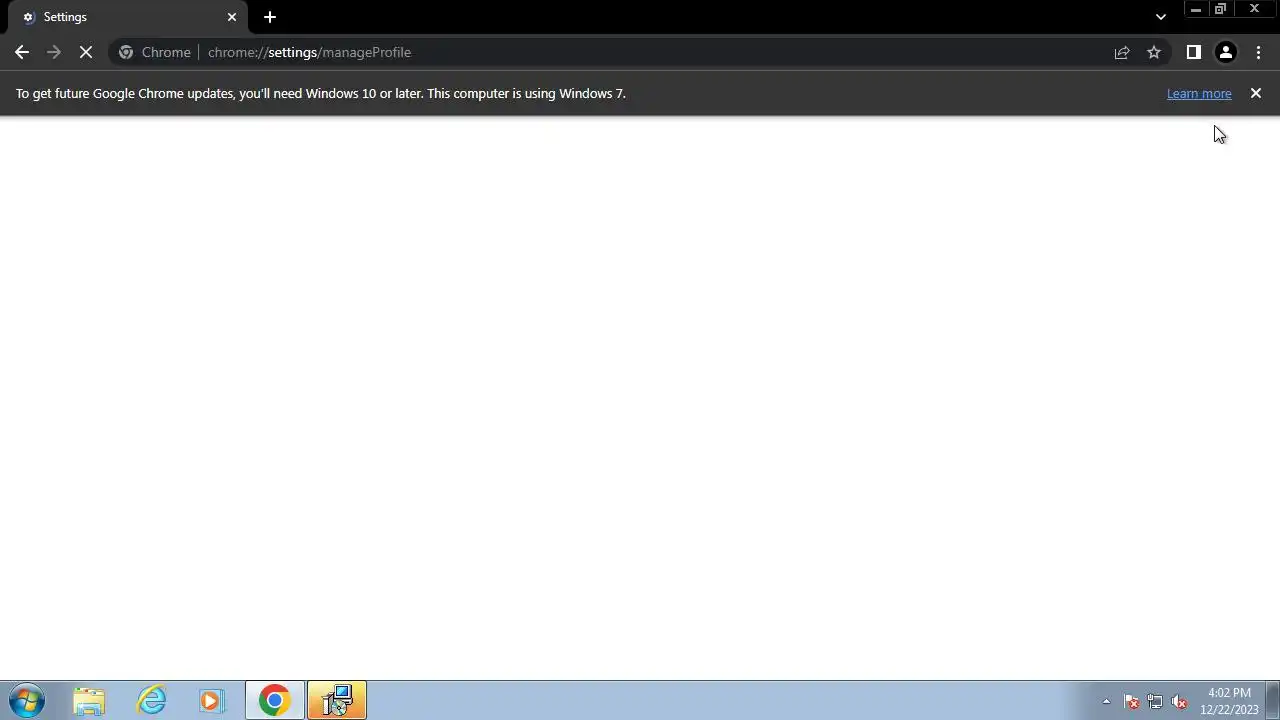Restore down the Chrome window
This screenshot has height=720, width=1280.
pos(1221,9)
